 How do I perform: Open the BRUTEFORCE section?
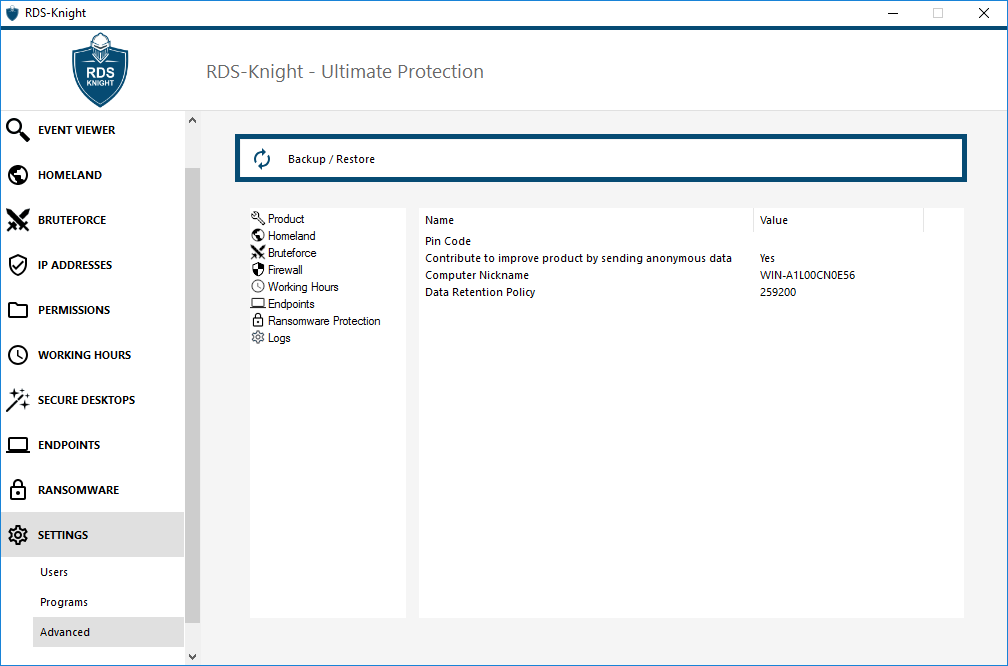tap(93, 220)
